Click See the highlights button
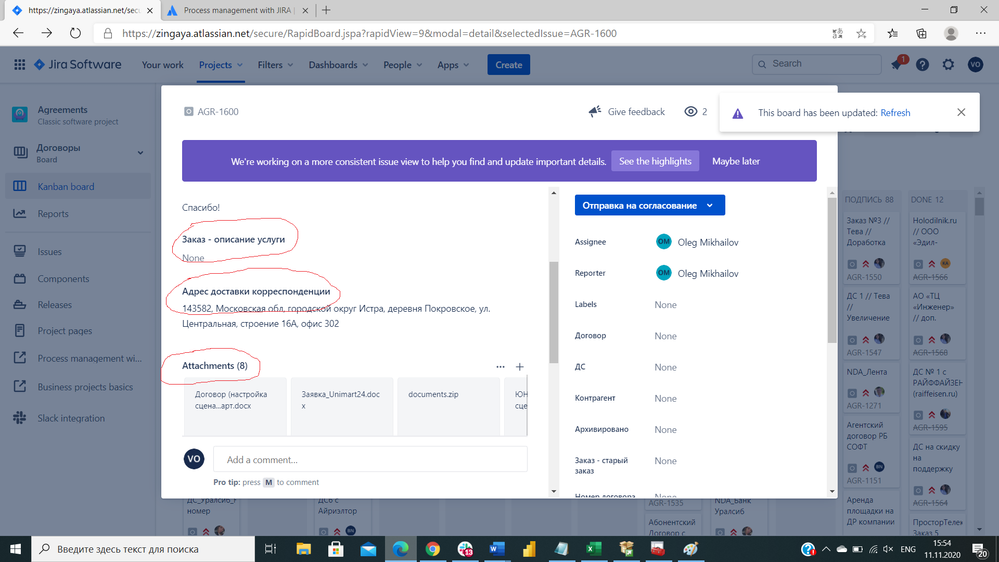Viewport: 999px width, 562px height. pos(655,161)
